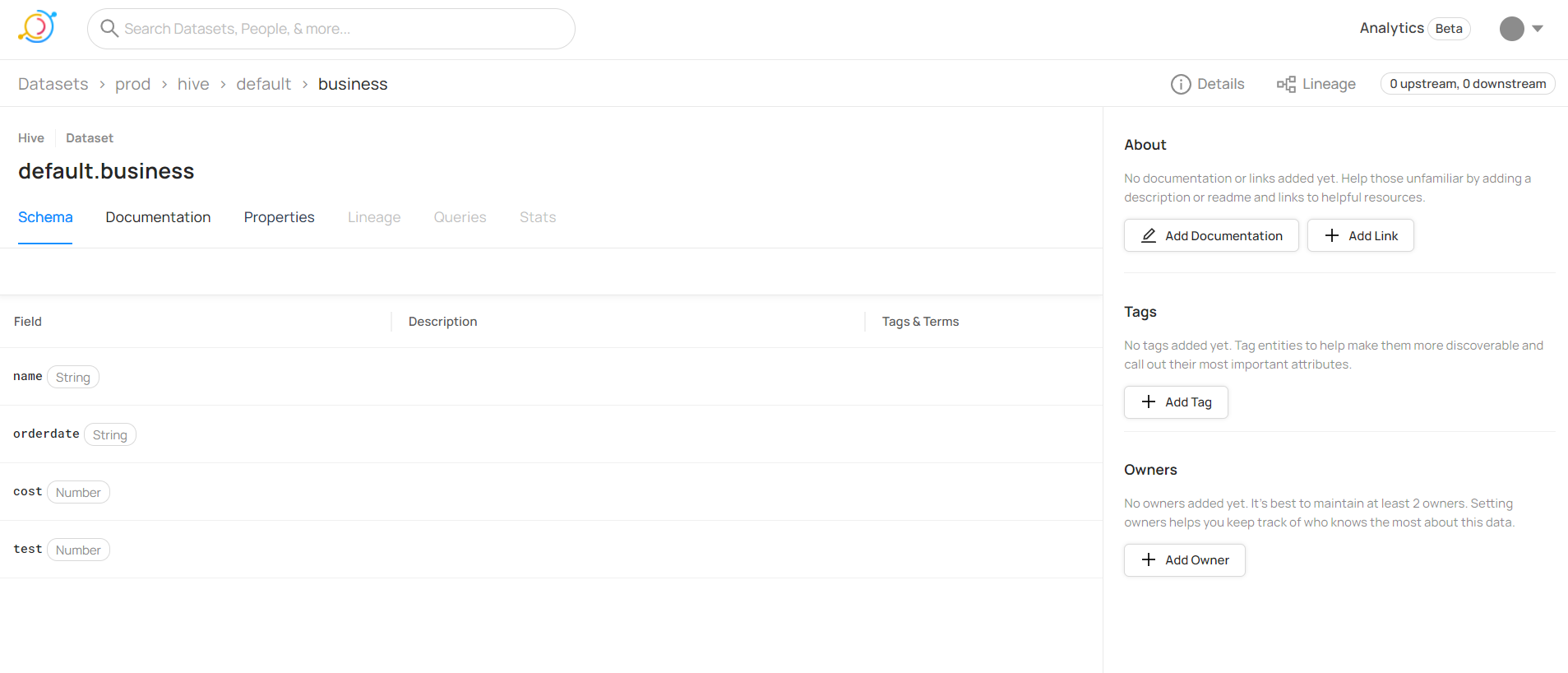Click the Number type badge for test
The height and width of the screenshot is (673, 1568).
pyautogui.click(x=78, y=550)
